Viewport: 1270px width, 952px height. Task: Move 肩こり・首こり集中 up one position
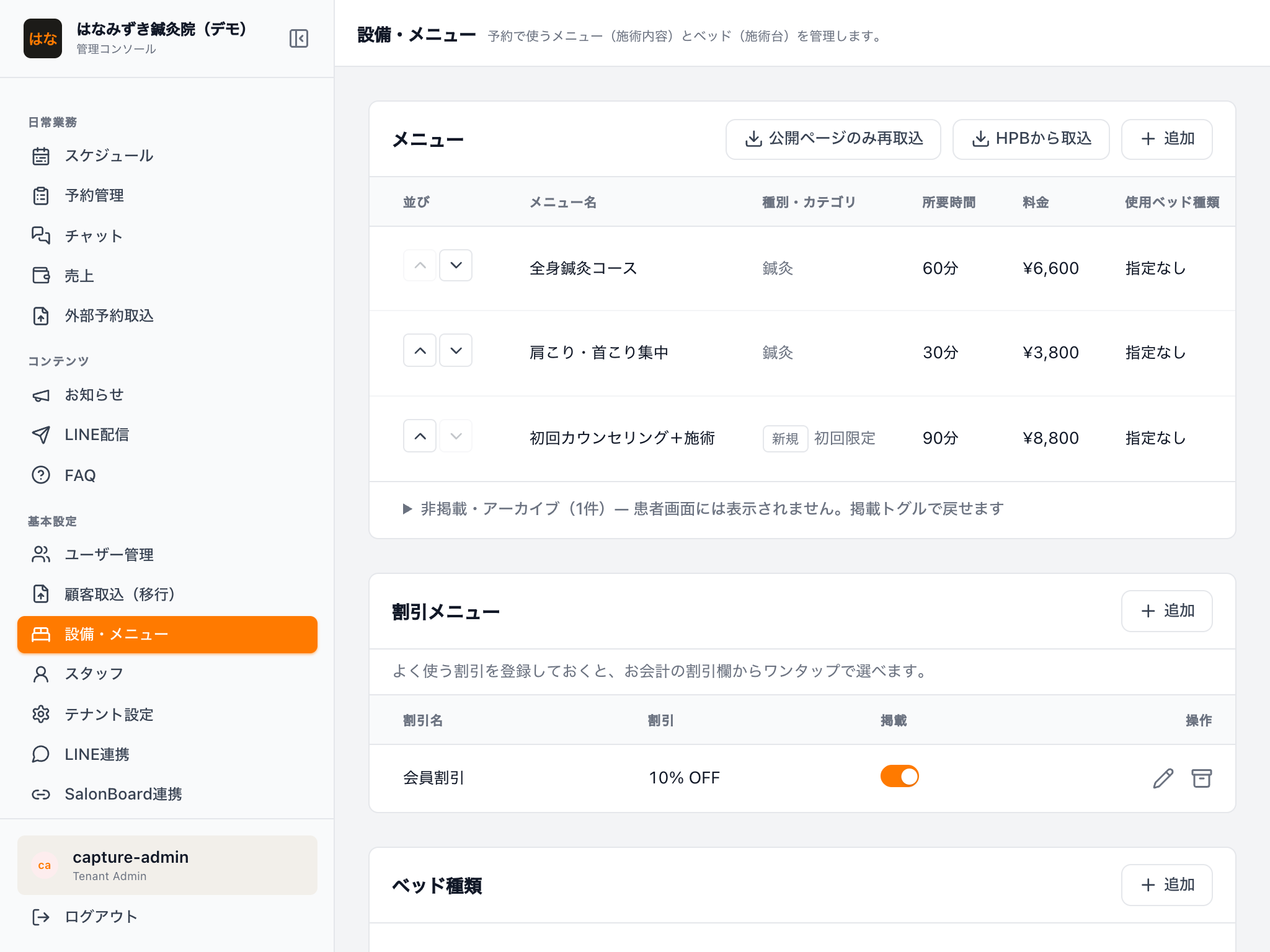[x=420, y=350]
